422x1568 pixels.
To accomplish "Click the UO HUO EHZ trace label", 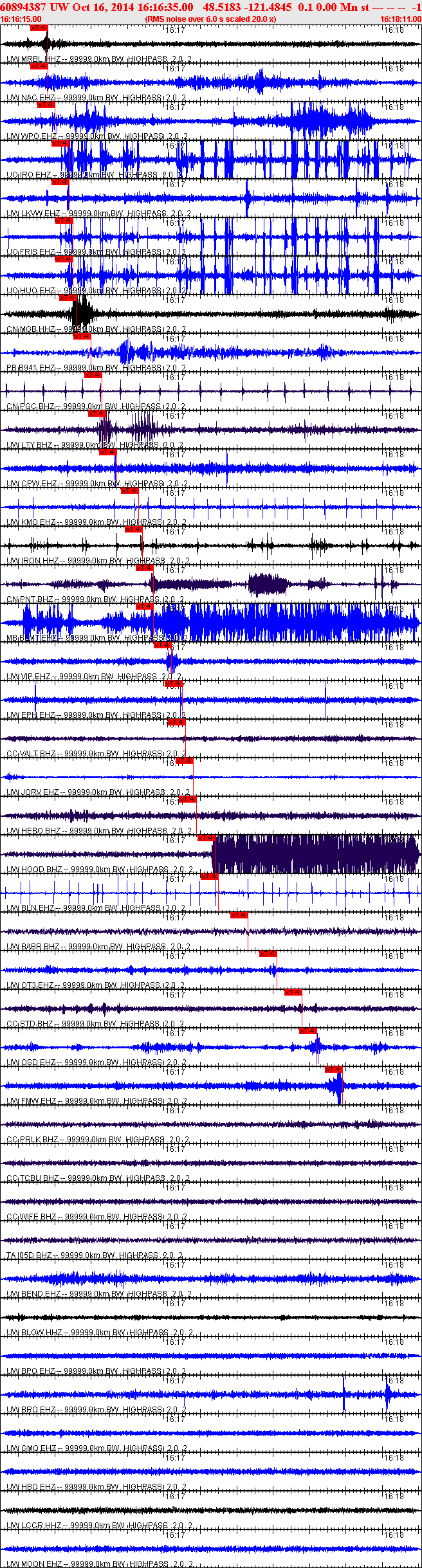I will (x=96, y=291).
